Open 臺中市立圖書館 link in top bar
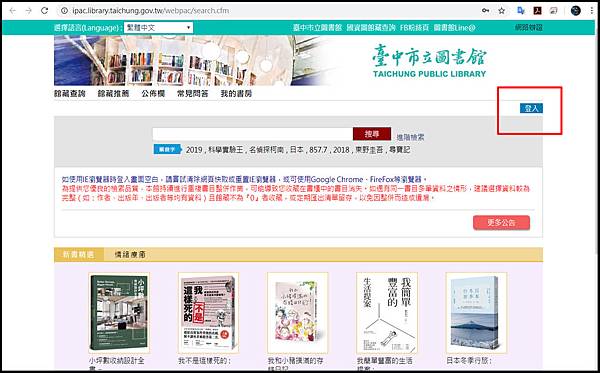This screenshot has height=373, width=600. [317, 28]
